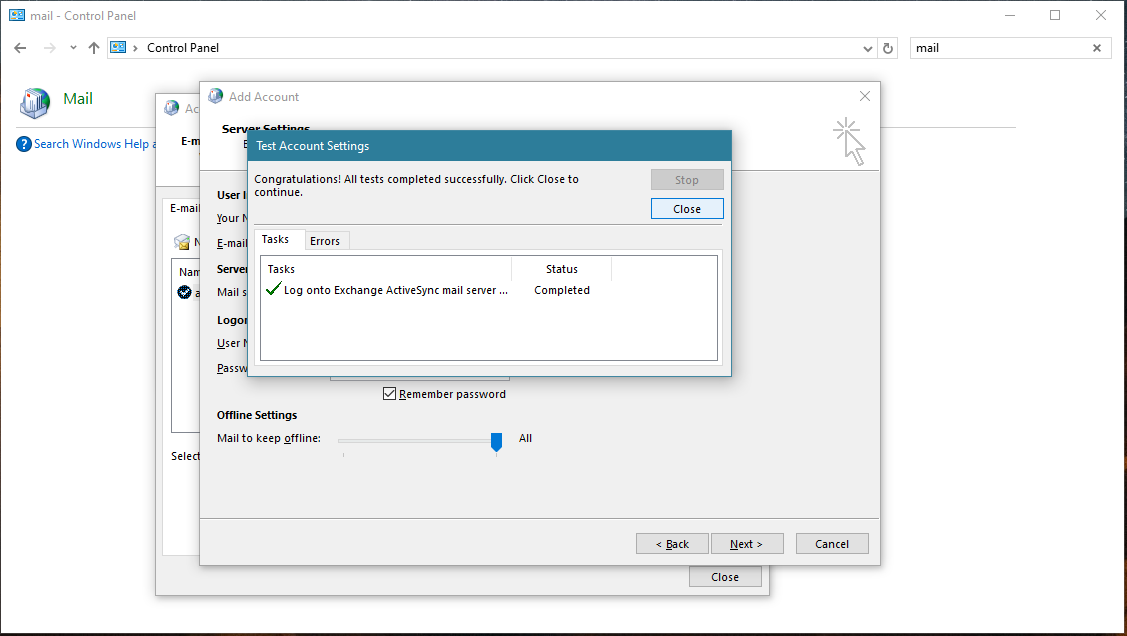Cancel the Add Account wizard

[831, 544]
